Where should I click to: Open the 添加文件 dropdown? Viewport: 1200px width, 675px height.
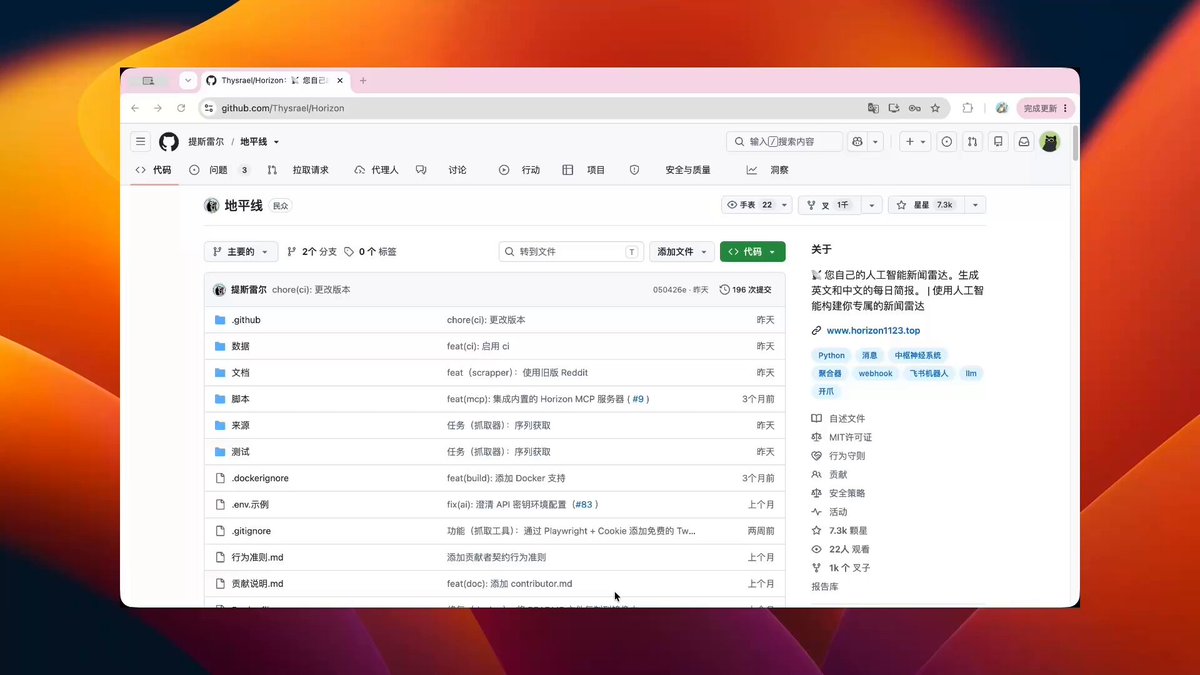point(682,252)
